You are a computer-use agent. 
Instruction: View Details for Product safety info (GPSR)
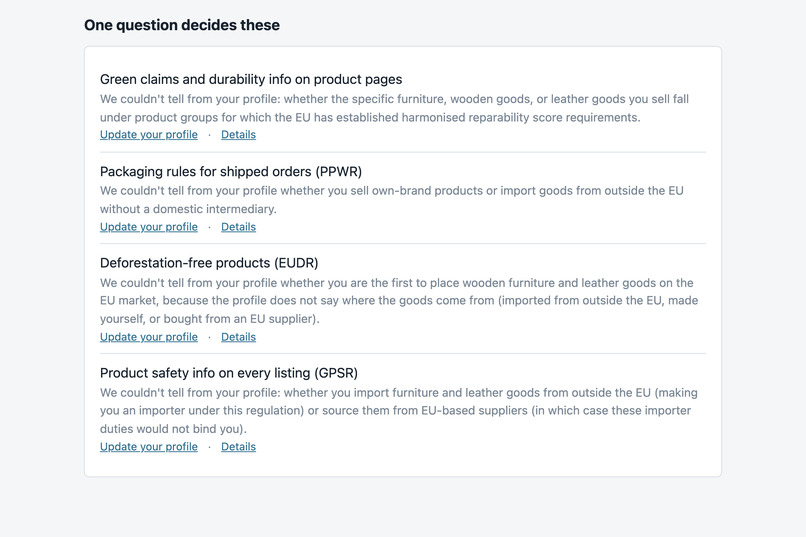(238, 447)
